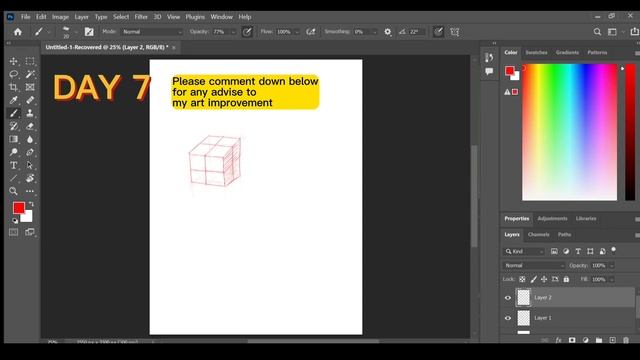The image size is (640, 360).
Task: Expand the Smoothing dropdown arrow
Action: 374,32
